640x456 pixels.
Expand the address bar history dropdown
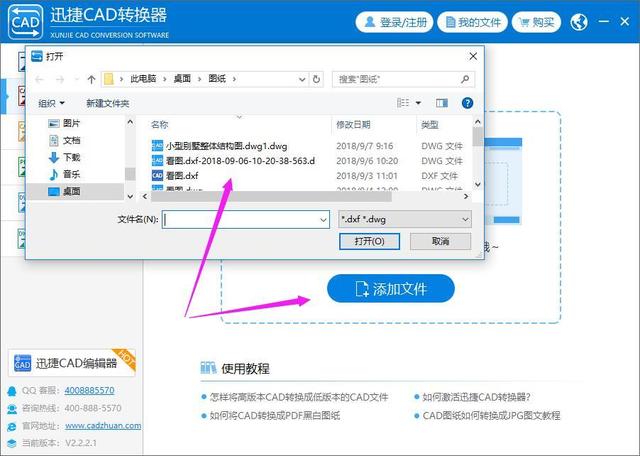point(302,79)
